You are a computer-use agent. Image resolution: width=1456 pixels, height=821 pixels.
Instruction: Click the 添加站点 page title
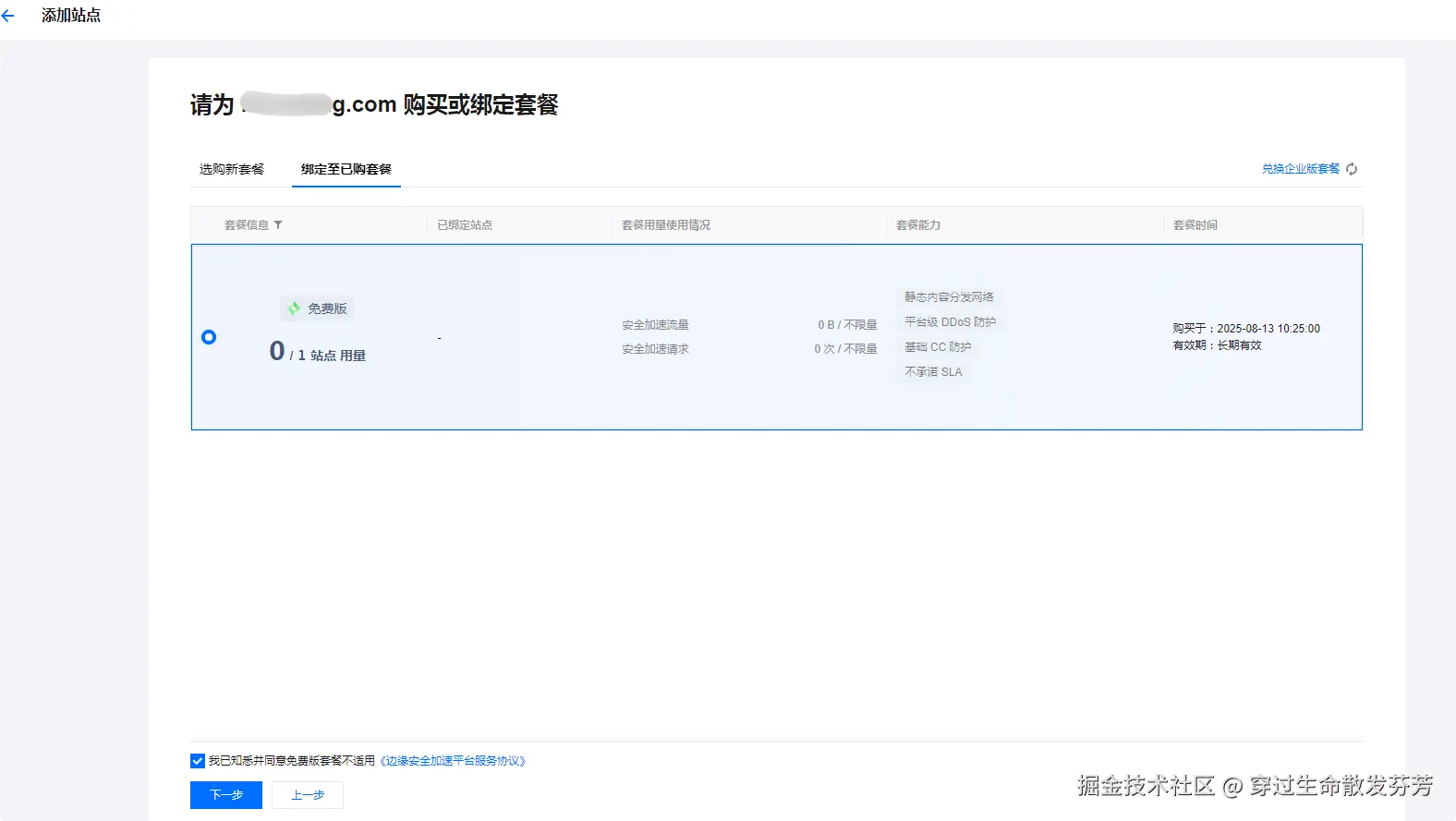point(71,16)
